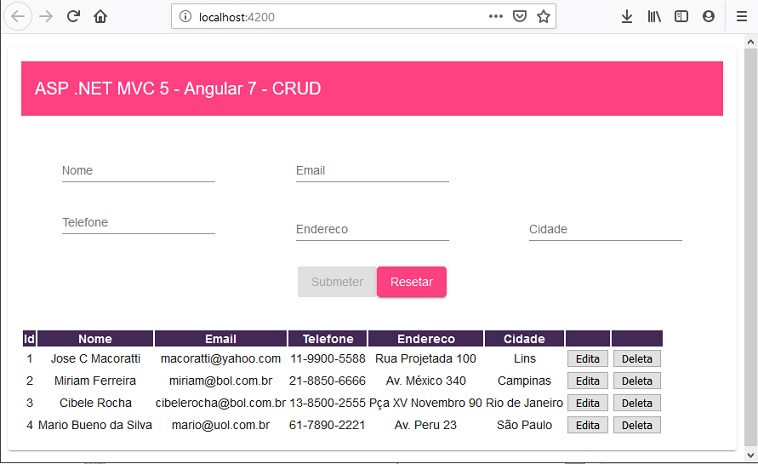Screen dimensions: 758x464
Task: Click the Email column header in table
Action: coord(221,339)
